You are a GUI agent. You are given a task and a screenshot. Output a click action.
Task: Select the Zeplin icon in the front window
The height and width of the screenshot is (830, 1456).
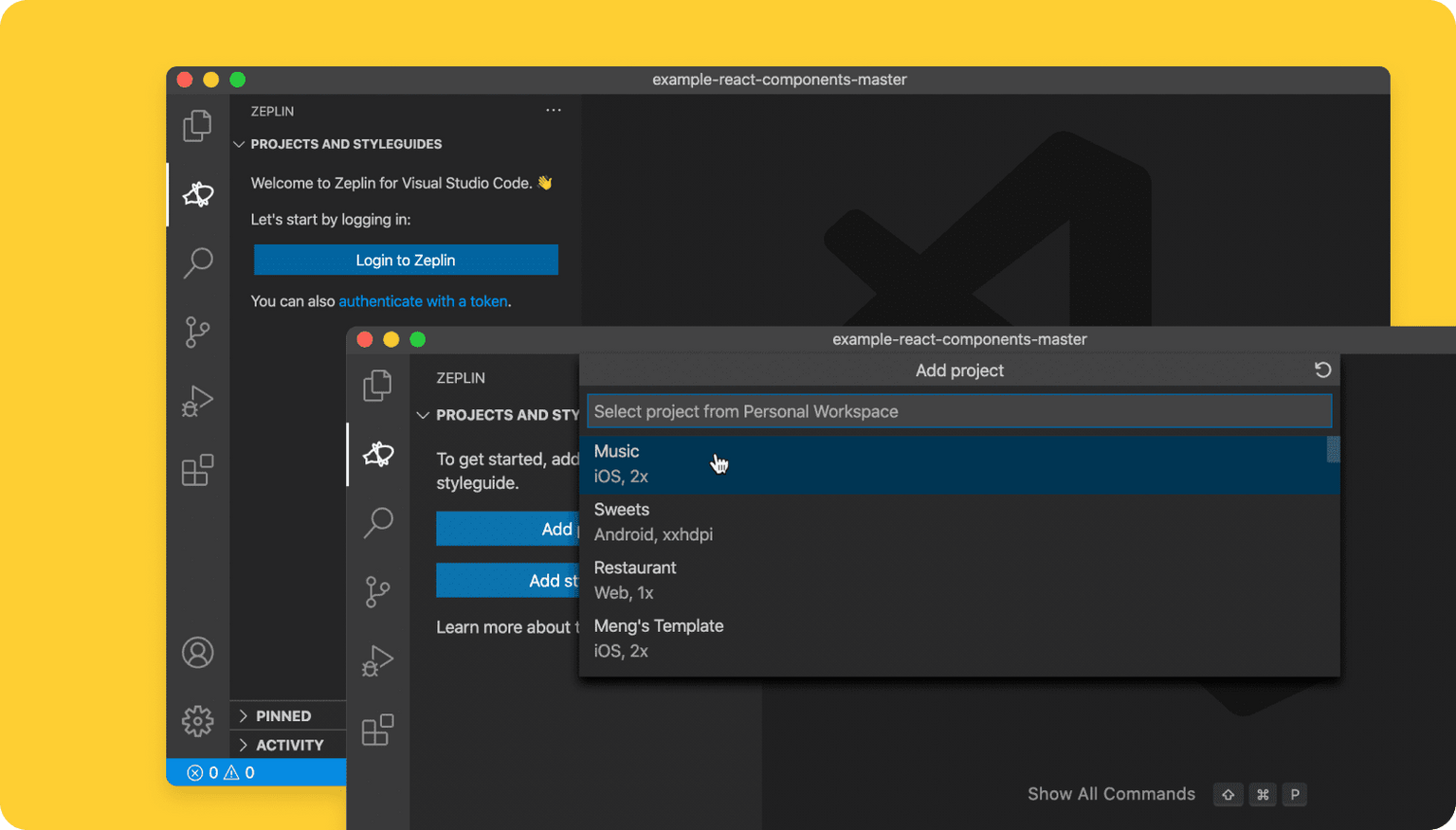coord(377,454)
